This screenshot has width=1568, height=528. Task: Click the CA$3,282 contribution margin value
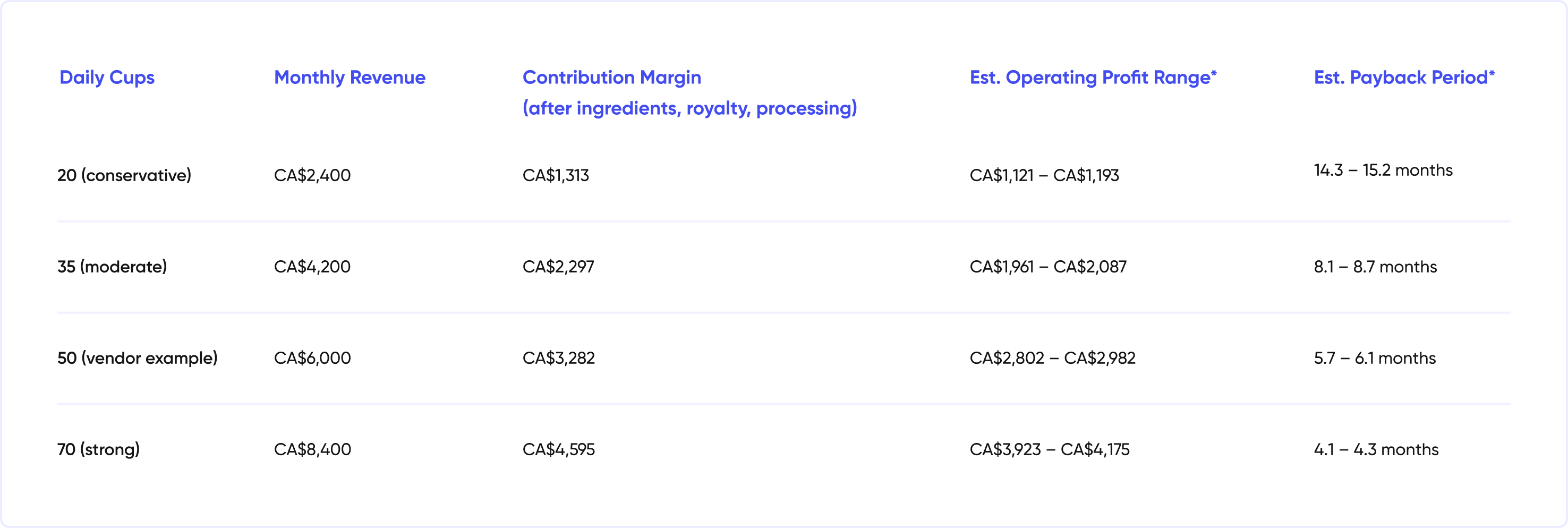pyautogui.click(x=558, y=358)
